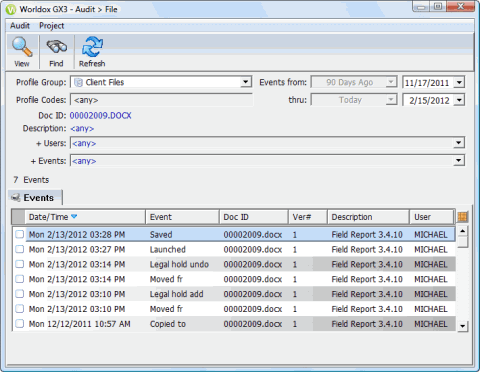Expand the Profile Group dropdown
480x372 pixels.
[x=246, y=82]
